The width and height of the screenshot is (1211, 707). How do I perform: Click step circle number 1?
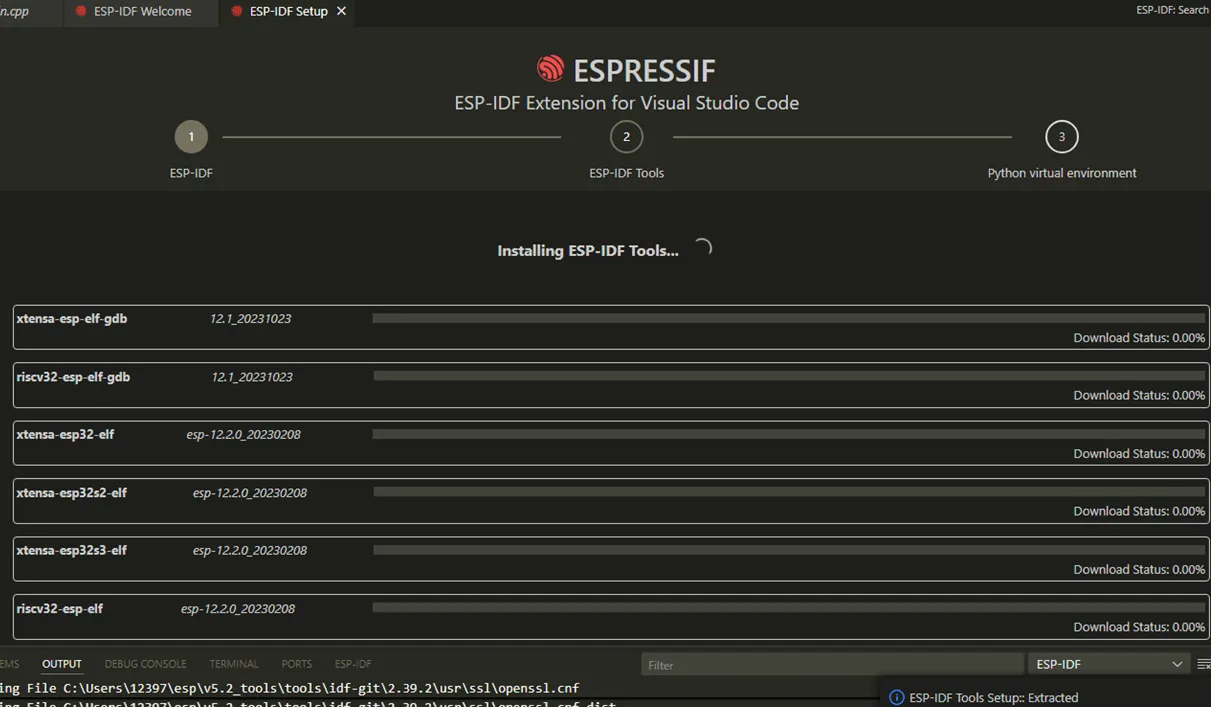[191, 137]
